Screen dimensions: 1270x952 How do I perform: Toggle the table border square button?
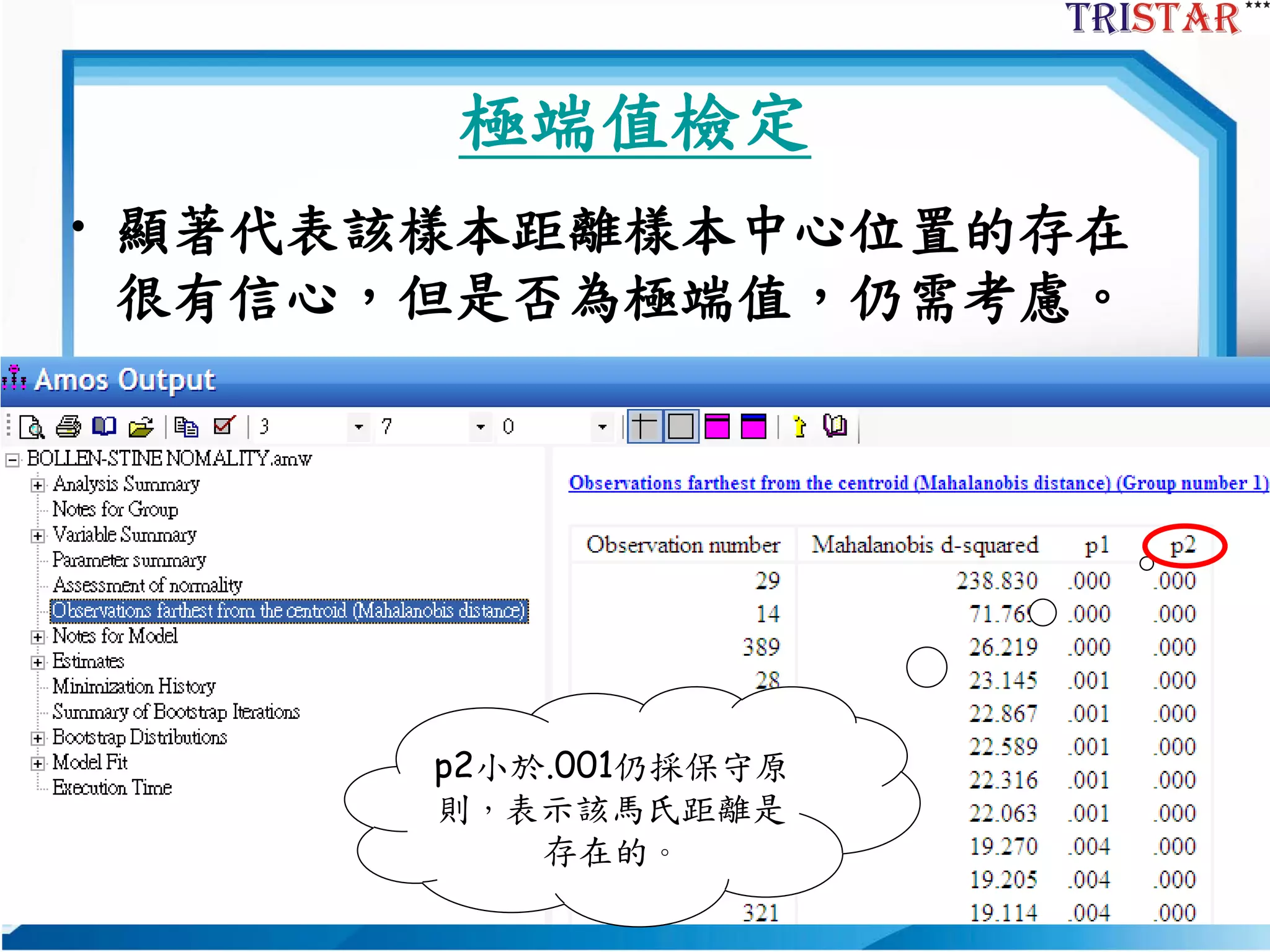(x=681, y=426)
